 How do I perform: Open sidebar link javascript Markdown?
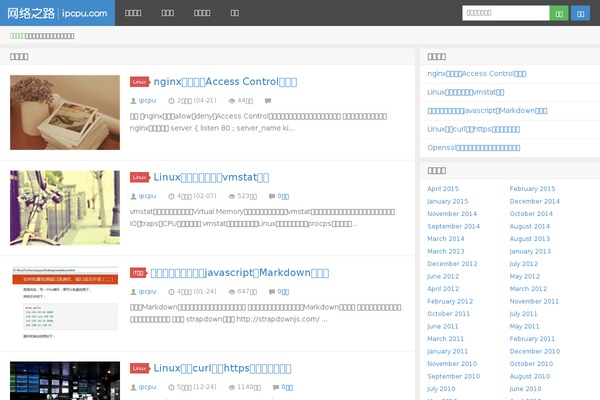[487, 111]
